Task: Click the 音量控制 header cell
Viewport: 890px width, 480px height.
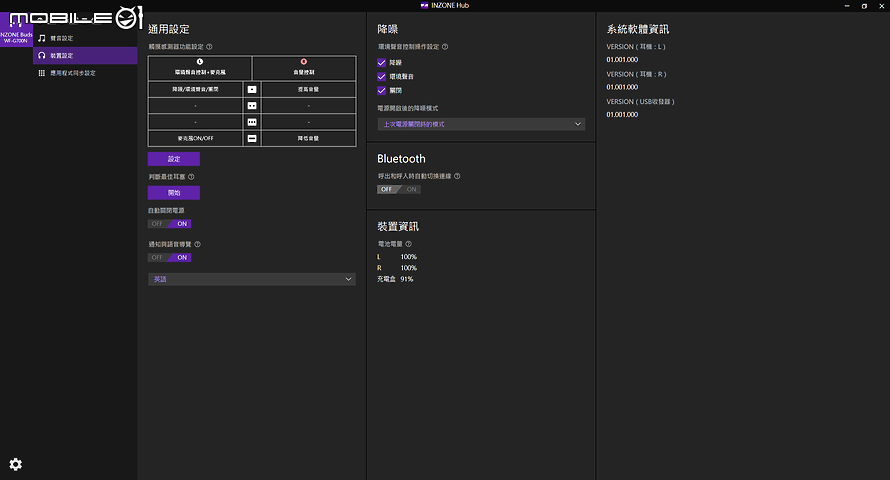Action: click(x=304, y=68)
